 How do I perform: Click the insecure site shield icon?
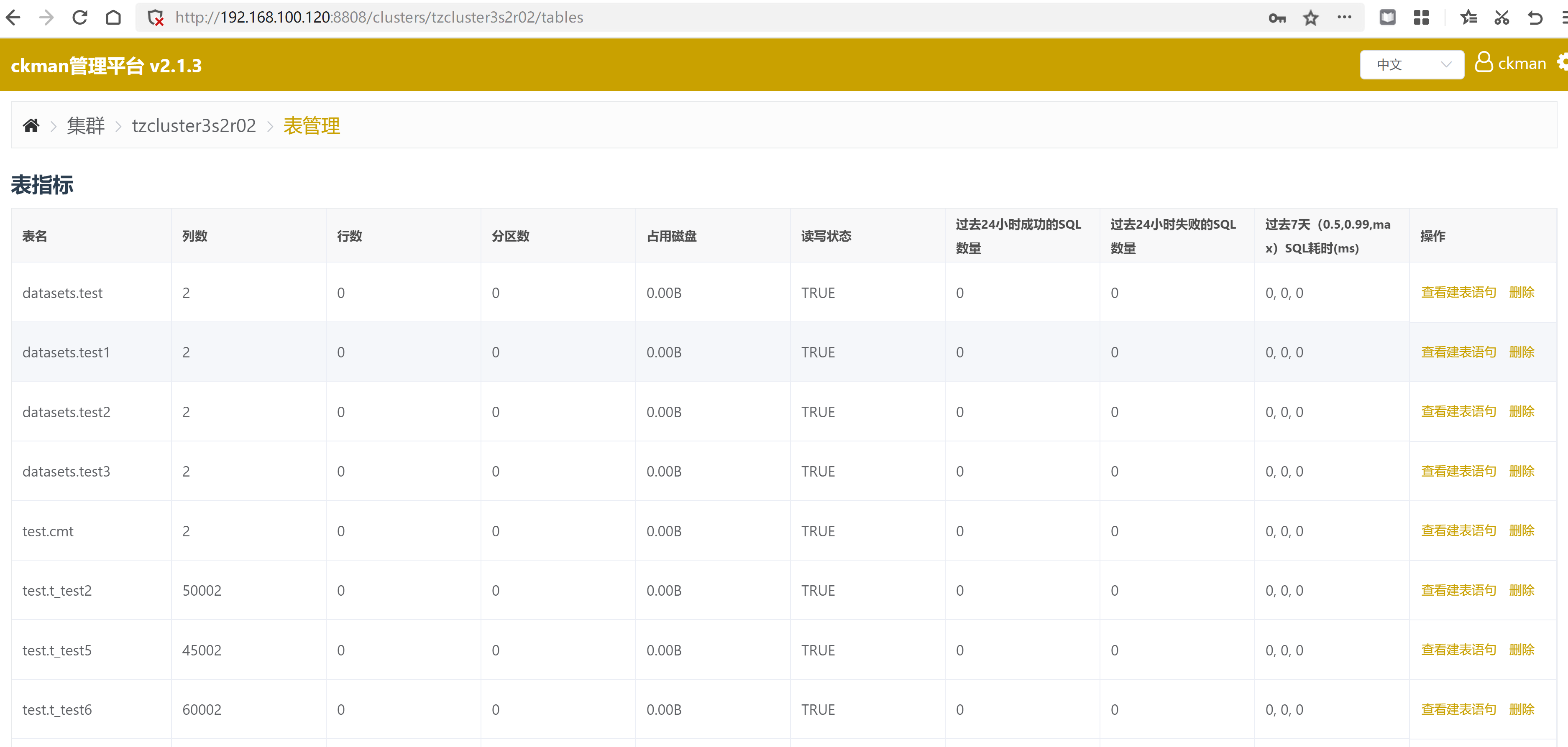(x=156, y=18)
